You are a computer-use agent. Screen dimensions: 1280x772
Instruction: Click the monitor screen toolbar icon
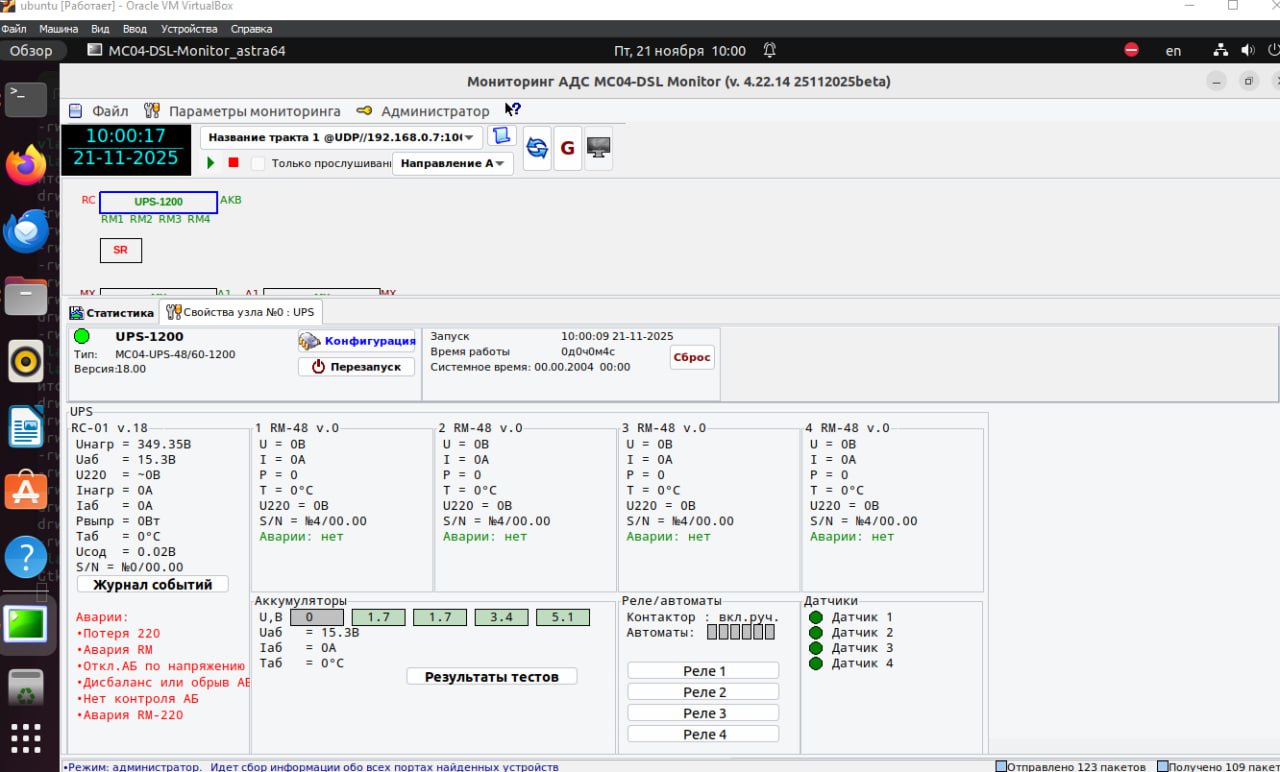598,148
